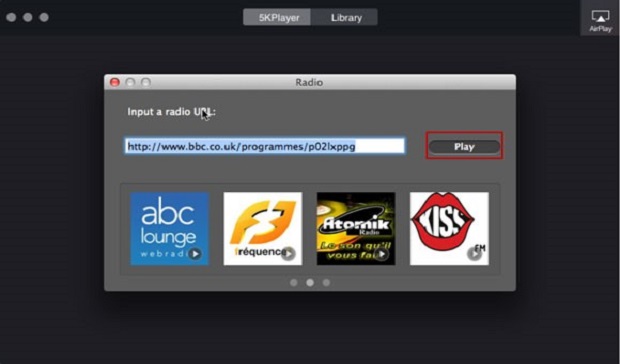Play abc lounge via its play icon
The height and width of the screenshot is (364, 620).
195,254
